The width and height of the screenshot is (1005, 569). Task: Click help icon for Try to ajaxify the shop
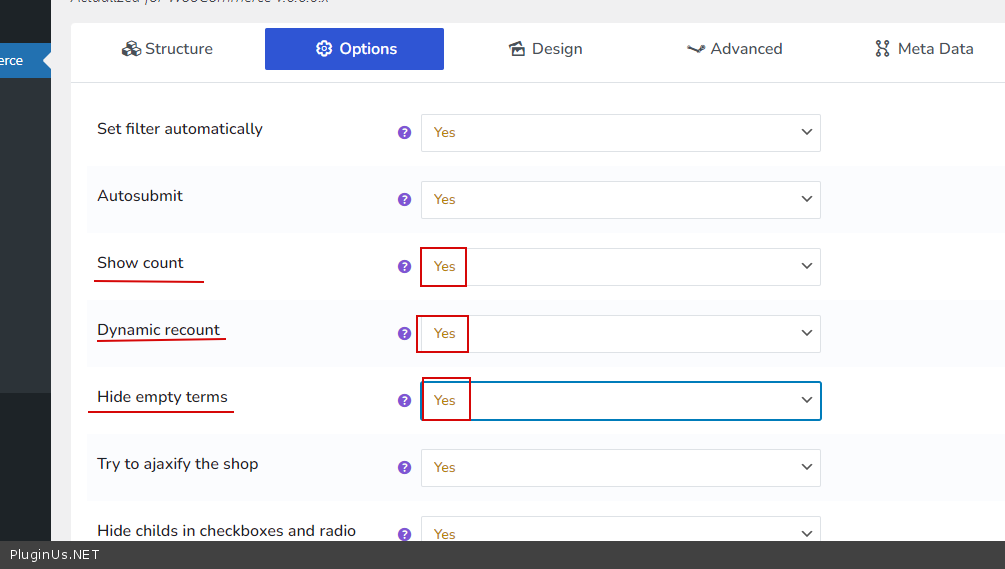[x=404, y=467]
